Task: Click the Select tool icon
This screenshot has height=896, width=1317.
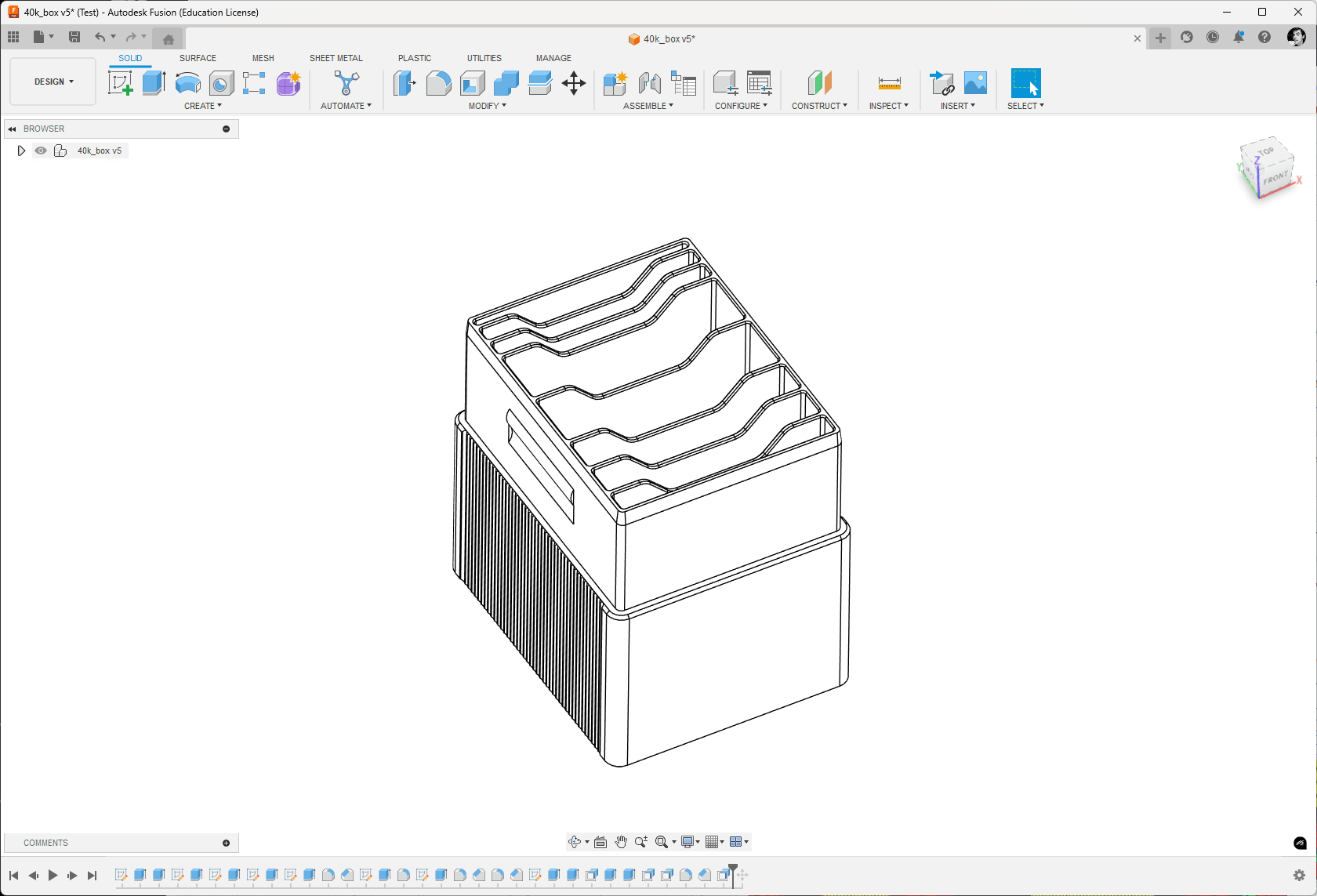Action: [x=1025, y=82]
